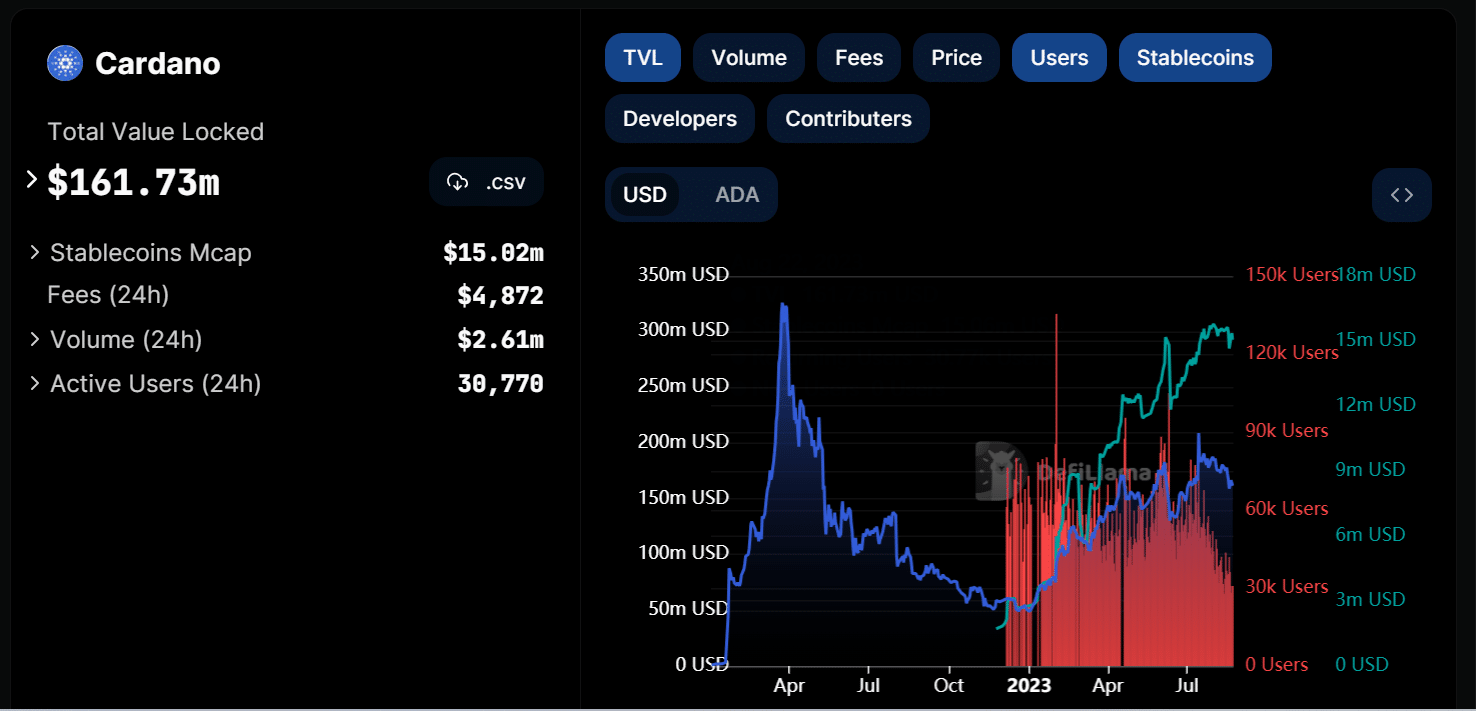Screen dimensions: 1476x711
Task: Click the Cardano chain title
Action: 158,63
